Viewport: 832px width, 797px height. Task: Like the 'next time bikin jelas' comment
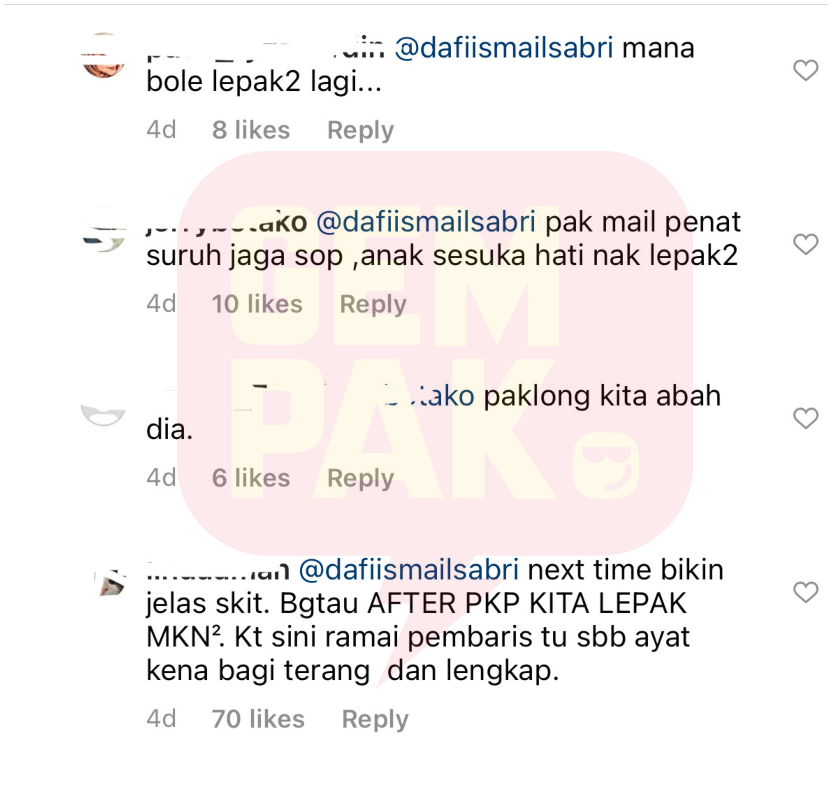(x=805, y=592)
